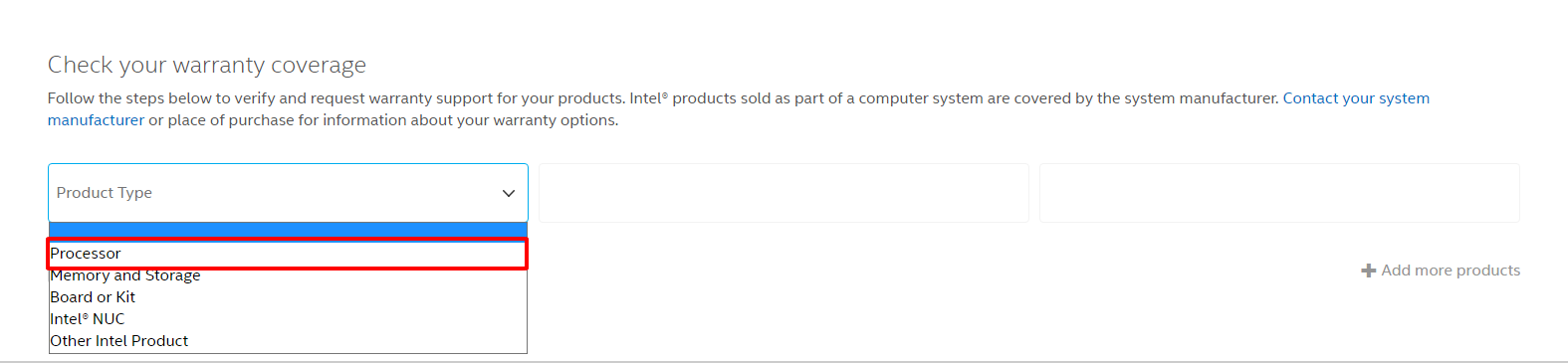Image resolution: width=1568 pixels, height=363 pixels.
Task: Select Board or Kit option
Action: 288,297
